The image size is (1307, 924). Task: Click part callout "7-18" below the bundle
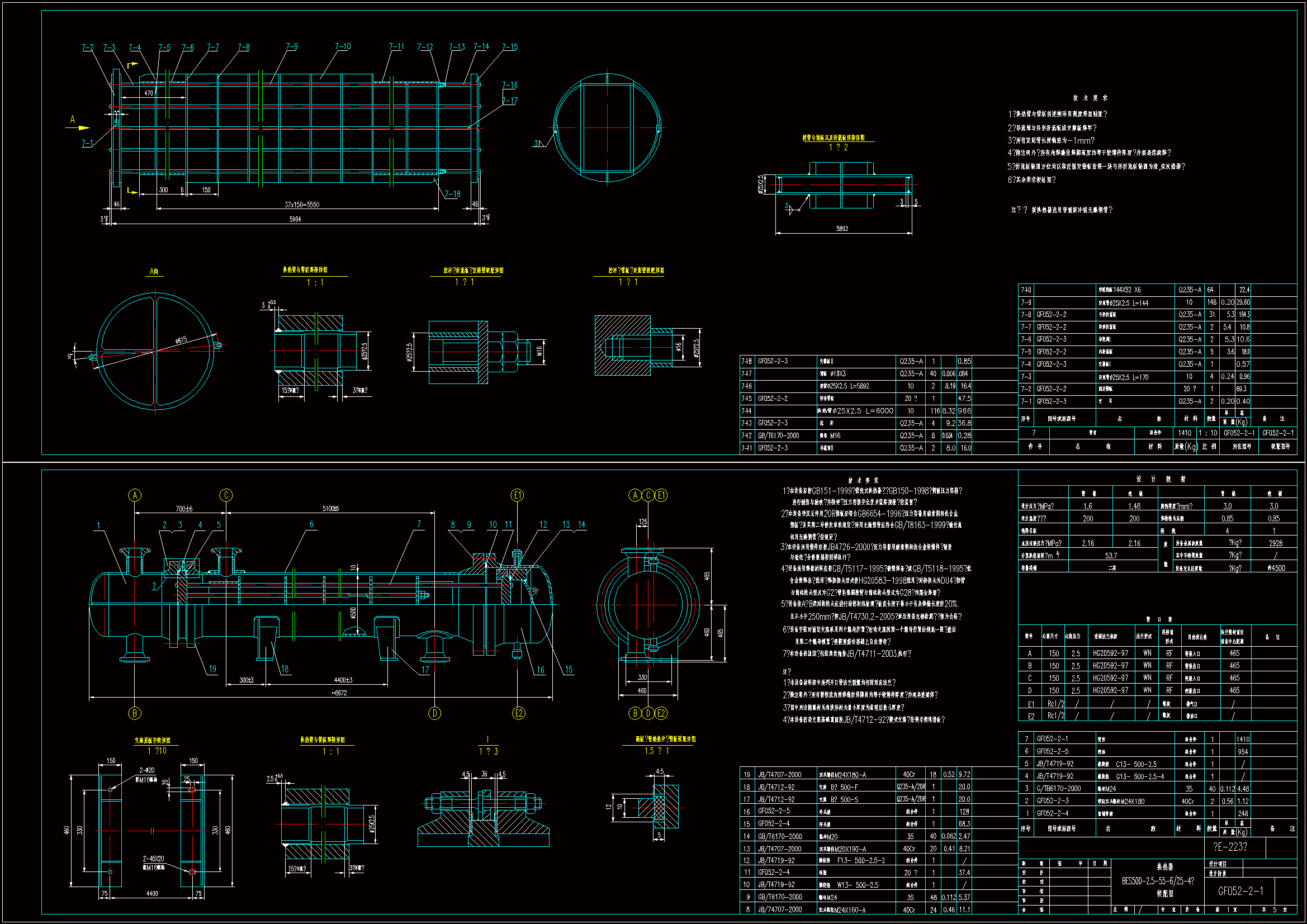tap(452, 194)
